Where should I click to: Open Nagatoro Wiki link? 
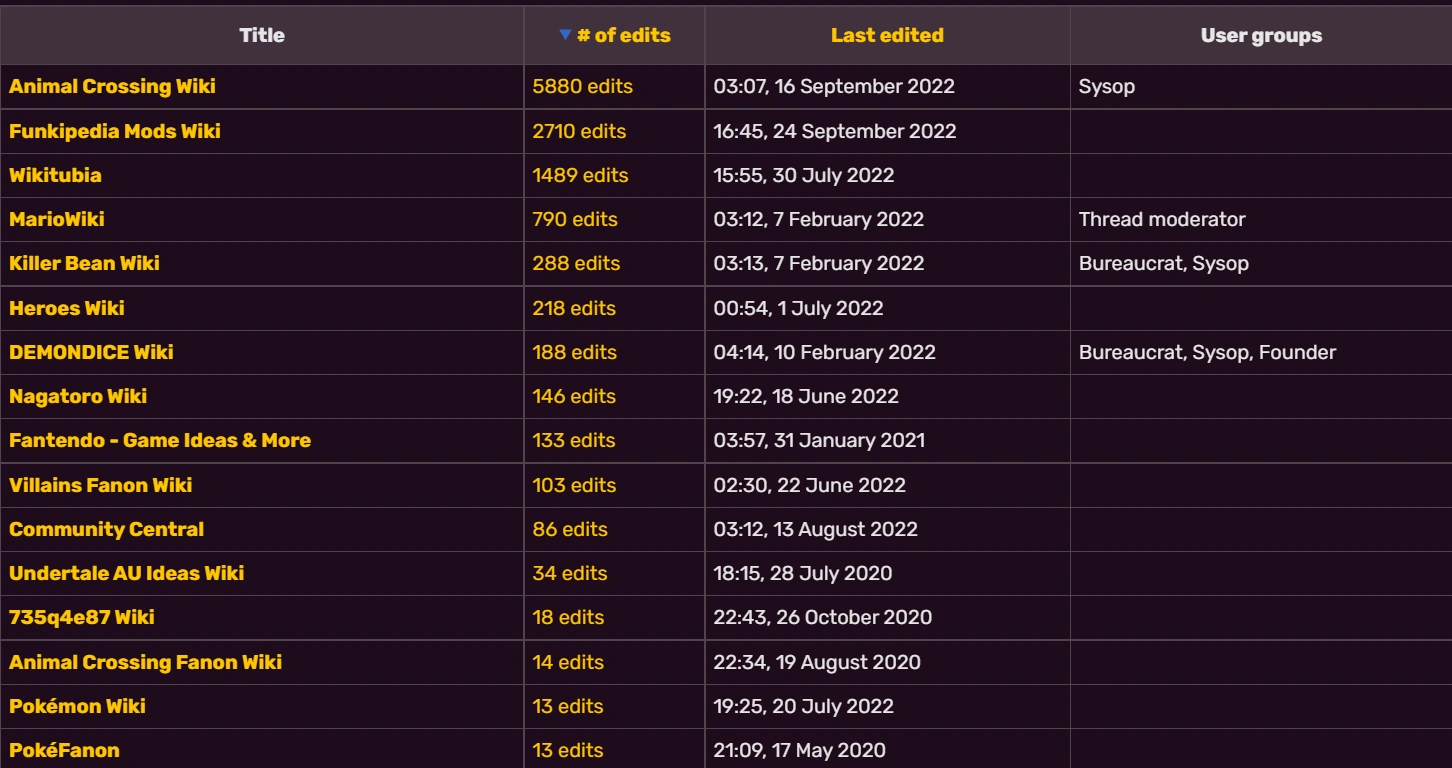(x=78, y=396)
